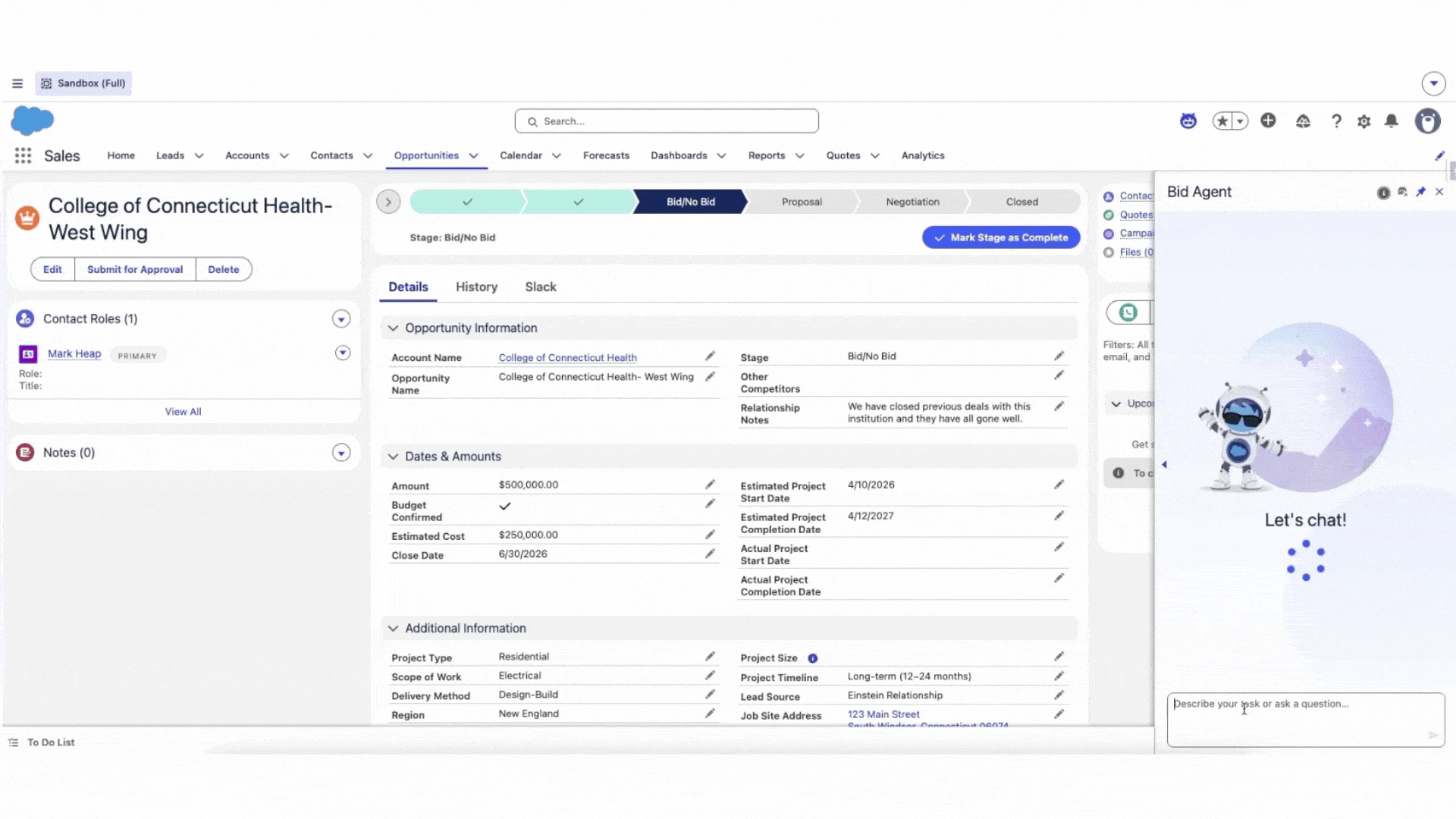Open Accounts tab dropdown arrow

tap(284, 155)
